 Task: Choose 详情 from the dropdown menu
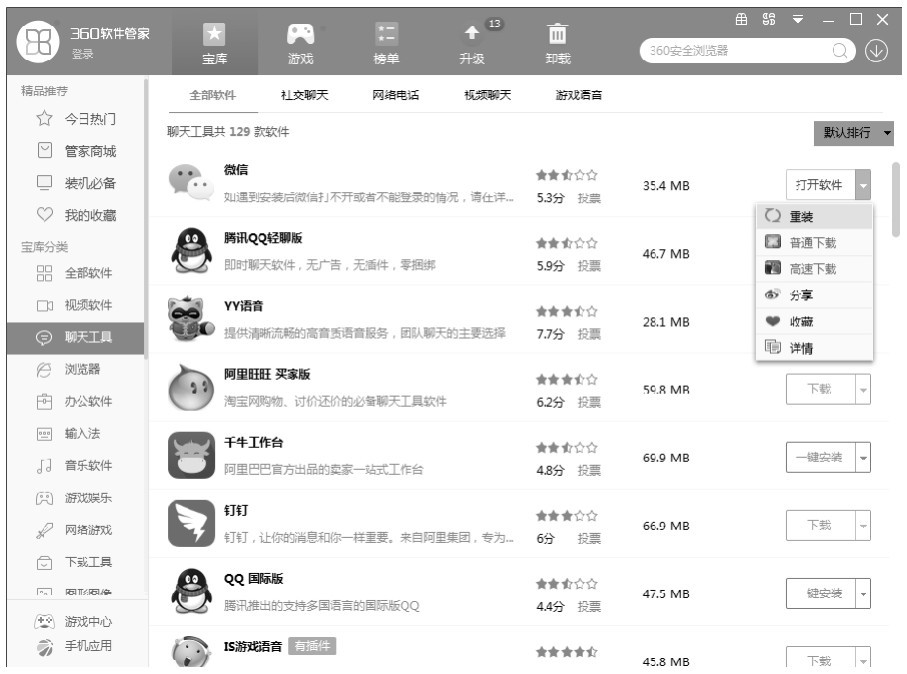(814, 348)
